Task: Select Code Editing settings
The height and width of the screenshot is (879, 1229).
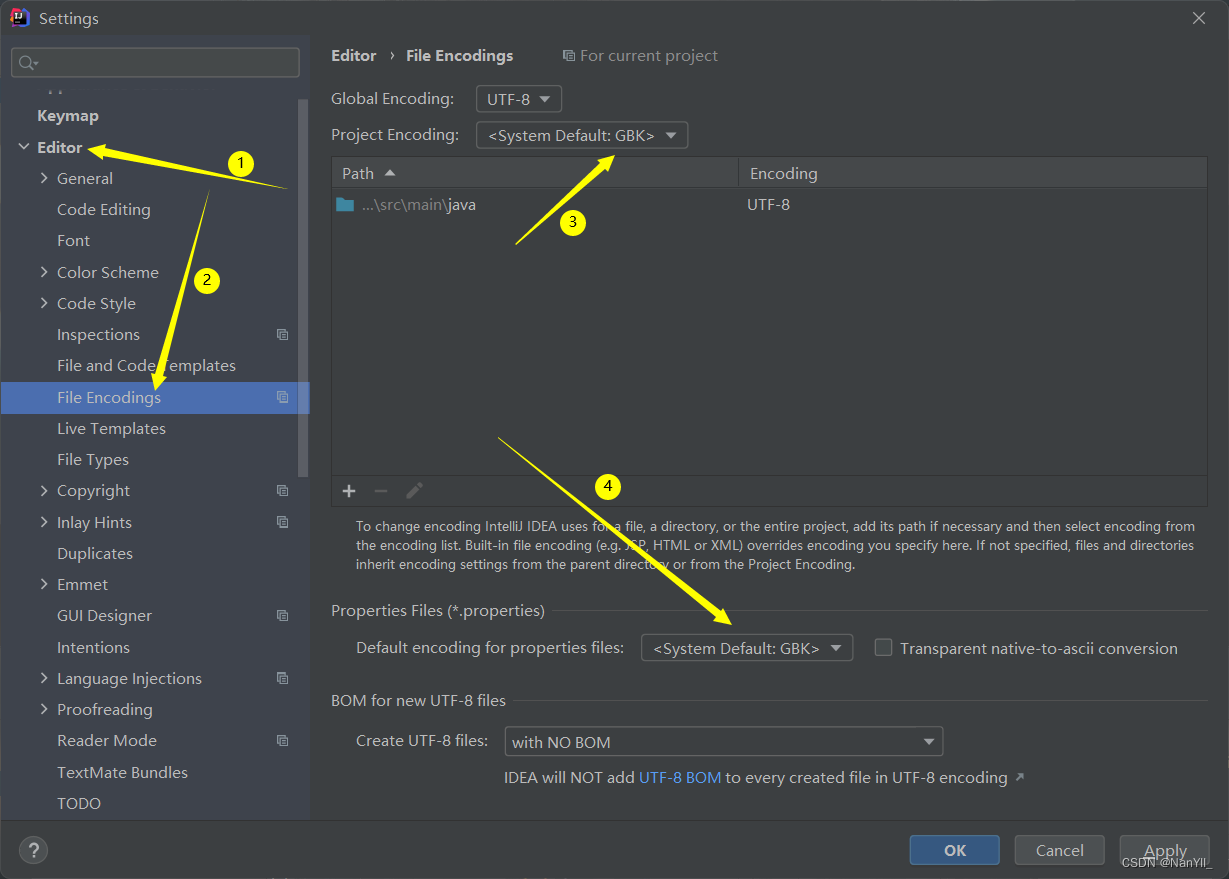Action: [104, 209]
